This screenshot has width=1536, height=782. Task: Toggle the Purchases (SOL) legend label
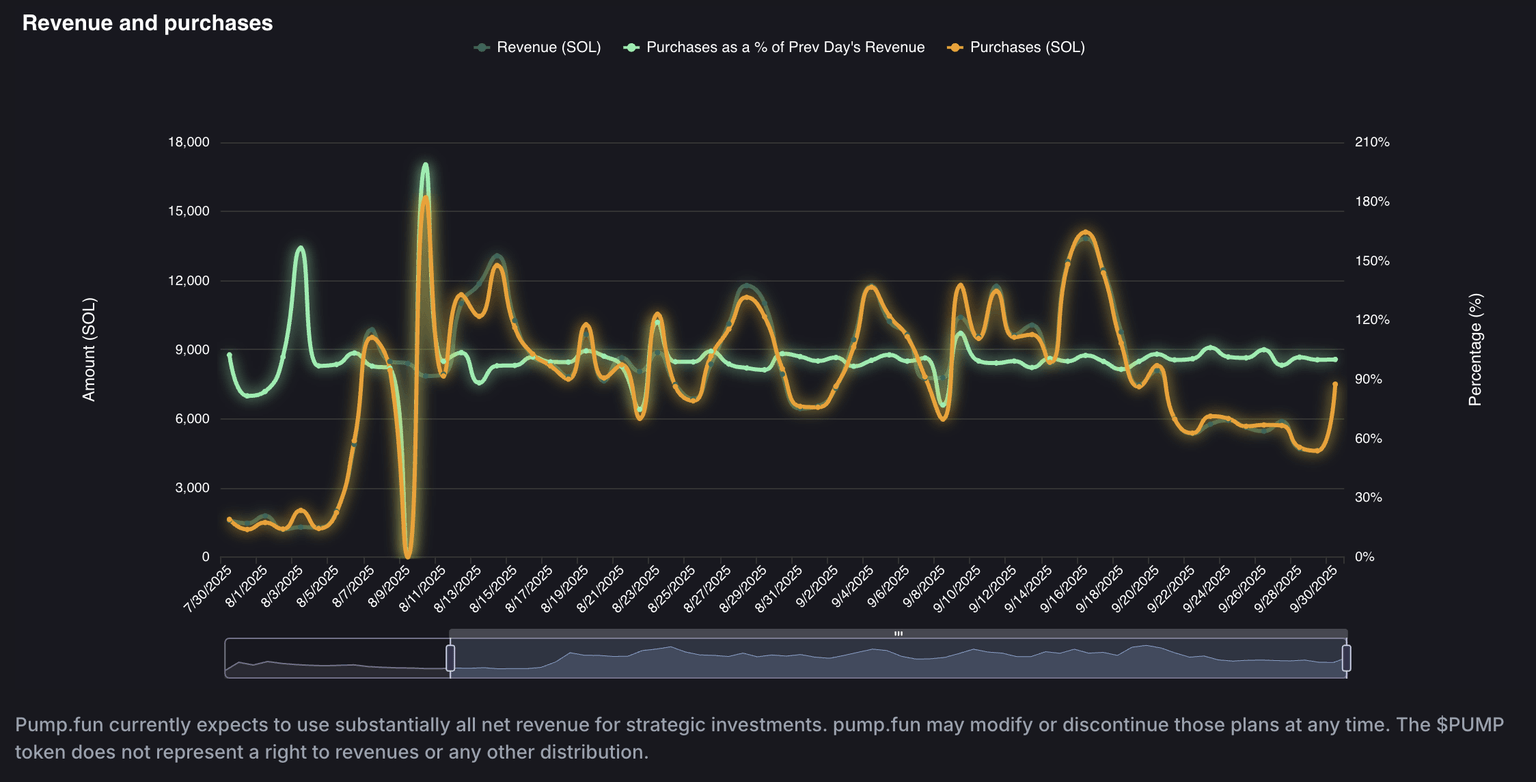(x=1027, y=47)
